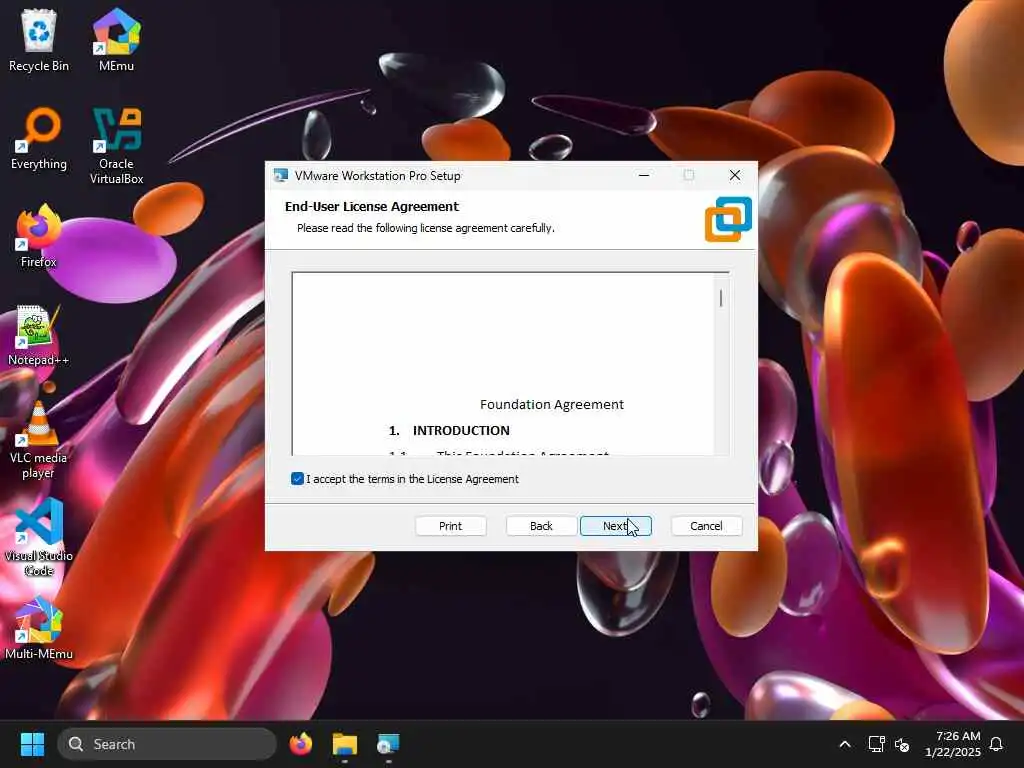The height and width of the screenshot is (768, 1024).
Task: Select the VMware installer taskbar icon
Action: click(388, 744)
